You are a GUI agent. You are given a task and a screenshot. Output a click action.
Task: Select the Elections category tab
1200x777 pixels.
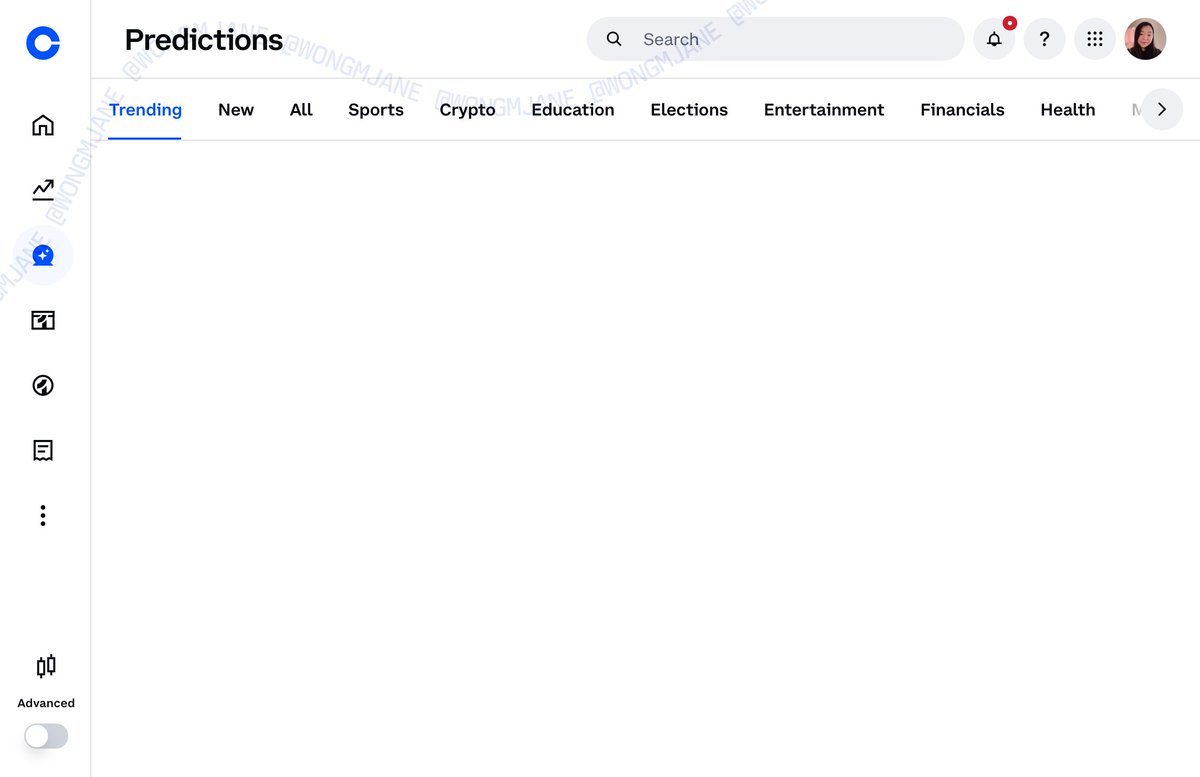[x=689, y=110]
